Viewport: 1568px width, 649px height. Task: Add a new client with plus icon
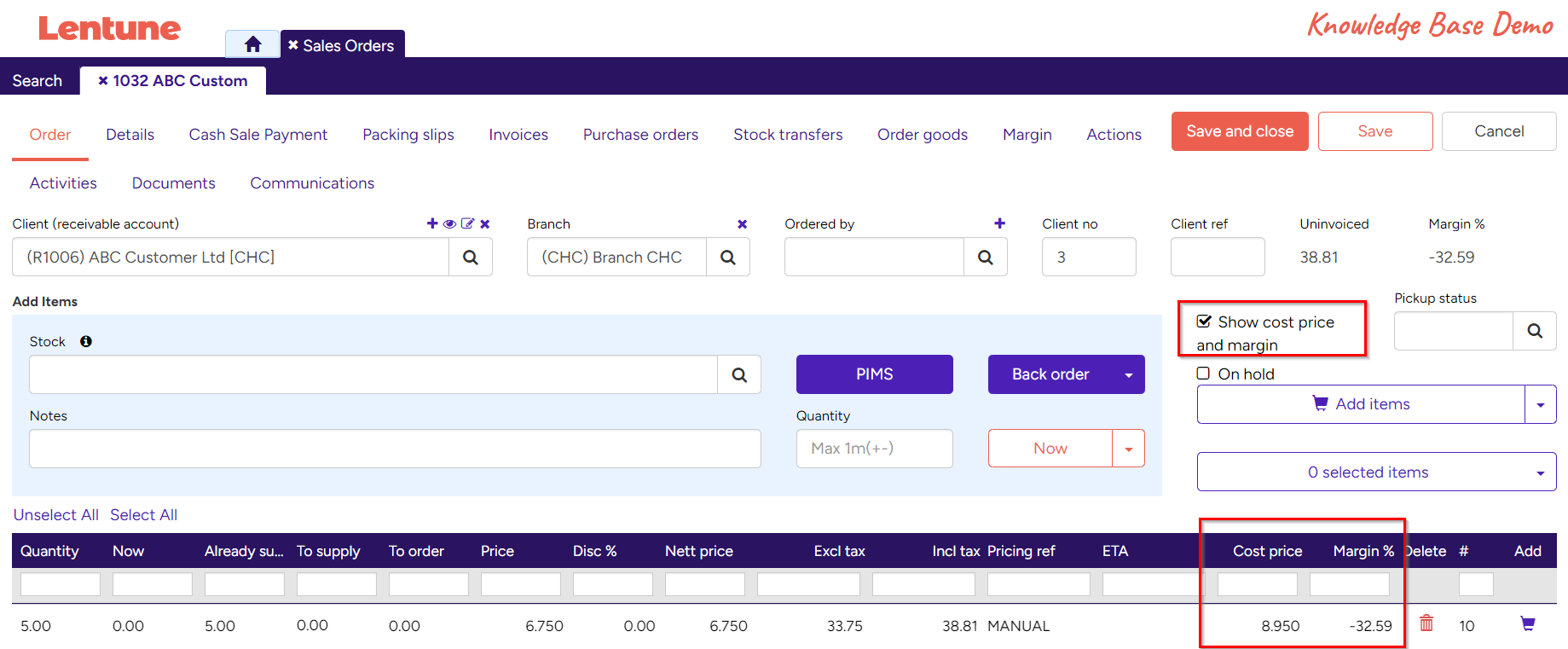(x=432, y=223)
